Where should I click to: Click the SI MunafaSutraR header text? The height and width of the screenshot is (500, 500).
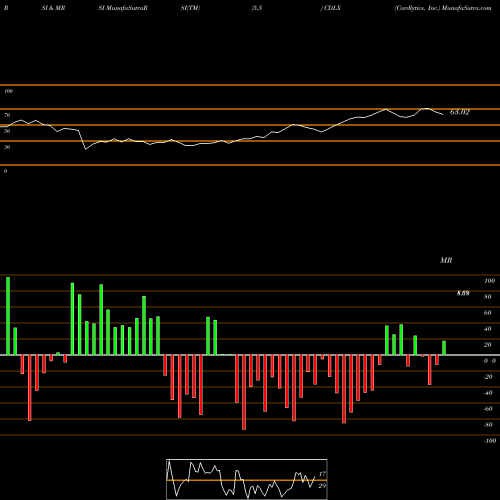[123, 8]
